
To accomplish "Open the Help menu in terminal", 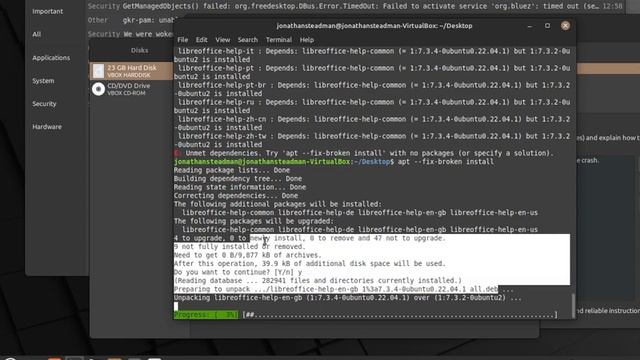I will pyautogui.click(x=307, y=40).
